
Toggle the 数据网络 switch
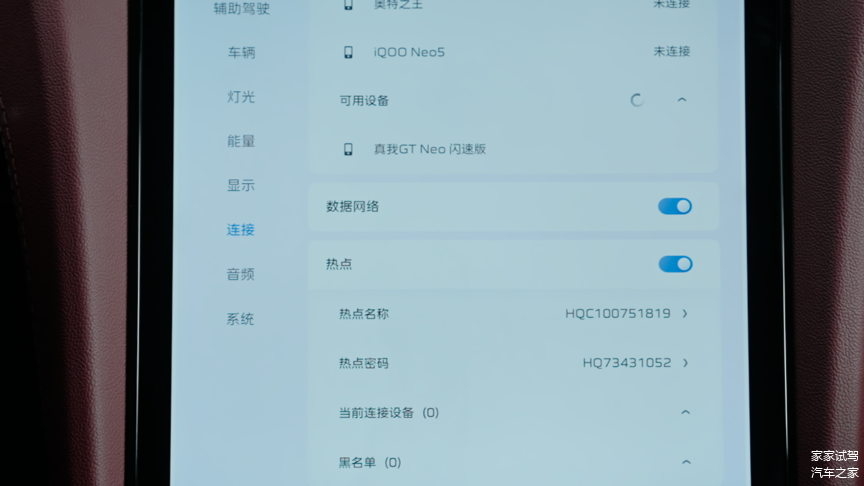click(x=675, y=207)
